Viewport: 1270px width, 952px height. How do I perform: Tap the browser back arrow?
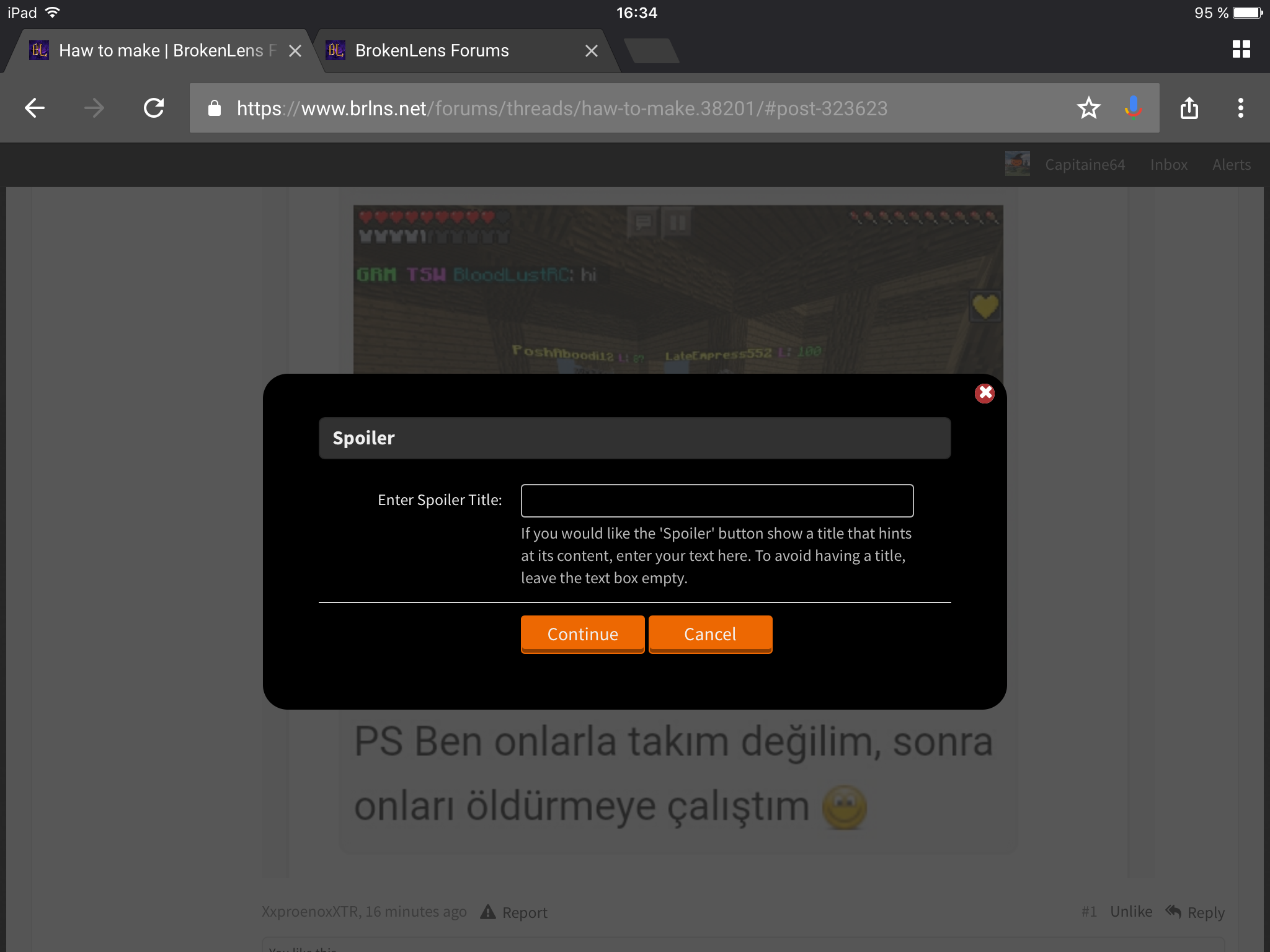(x=35, y=108)
